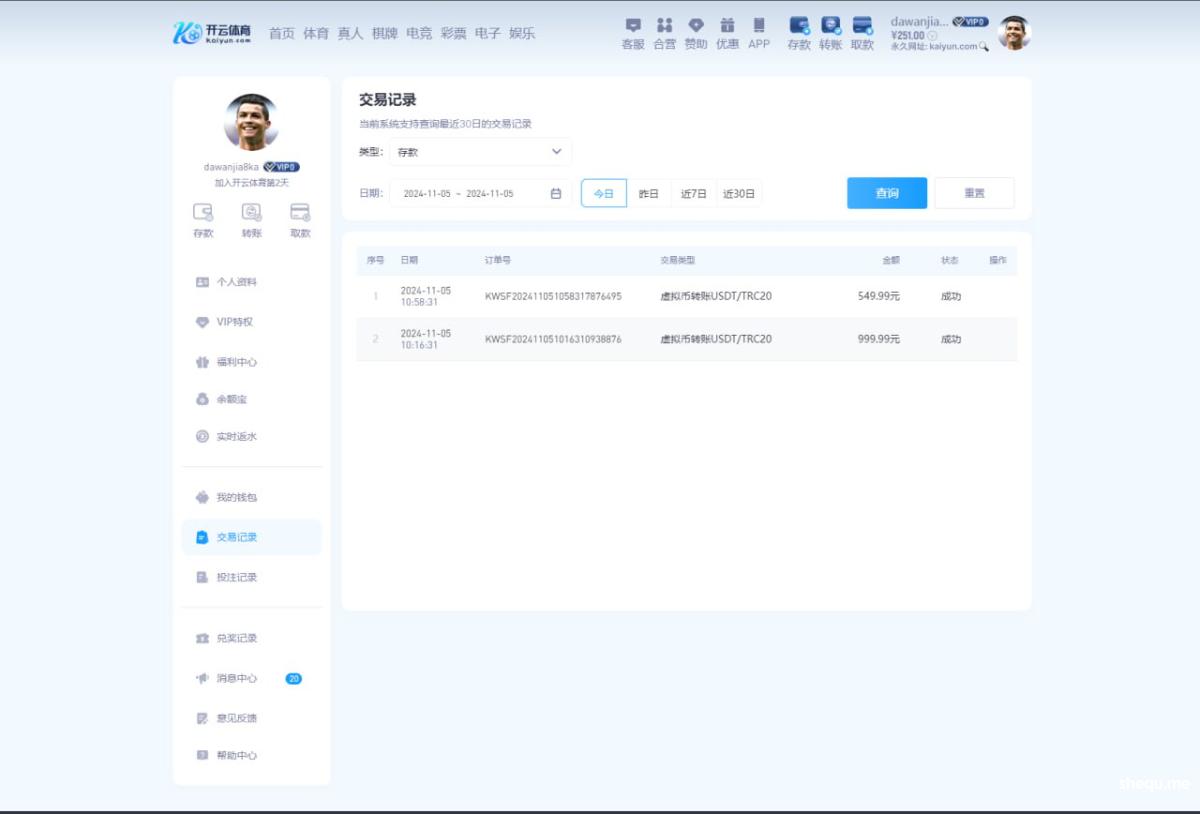Viewport: 1200px width, 814px height.
Task: Click the APP download icon
Action: (x=759, y=26)
